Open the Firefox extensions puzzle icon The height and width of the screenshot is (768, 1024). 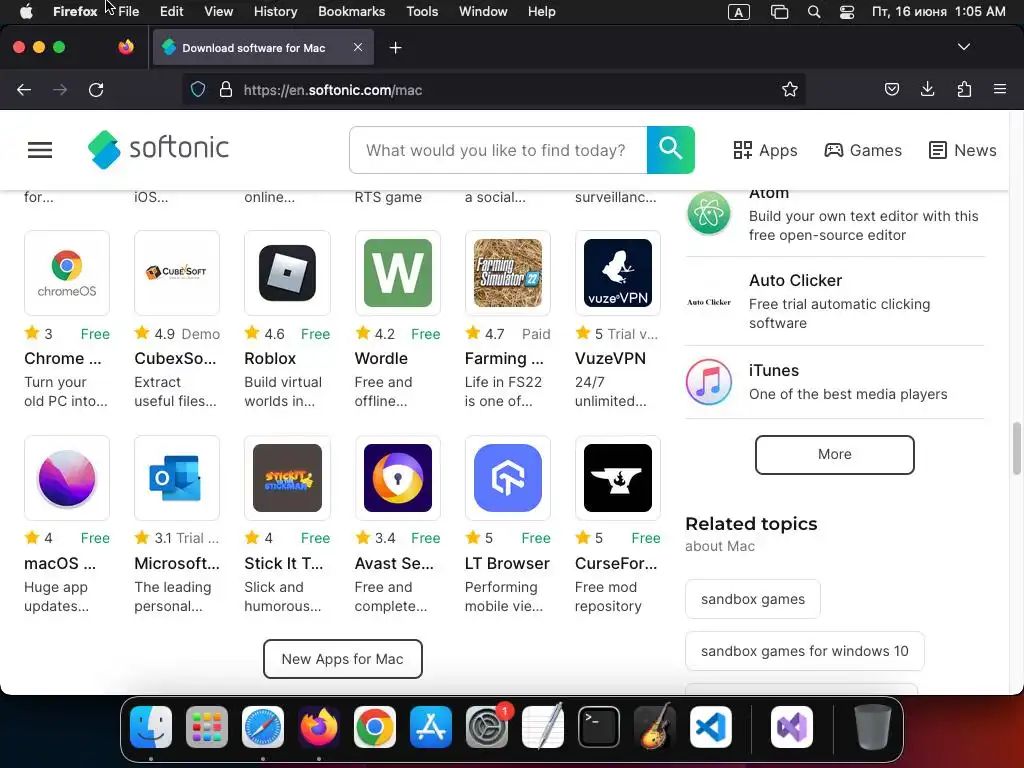tap(964, 89)
